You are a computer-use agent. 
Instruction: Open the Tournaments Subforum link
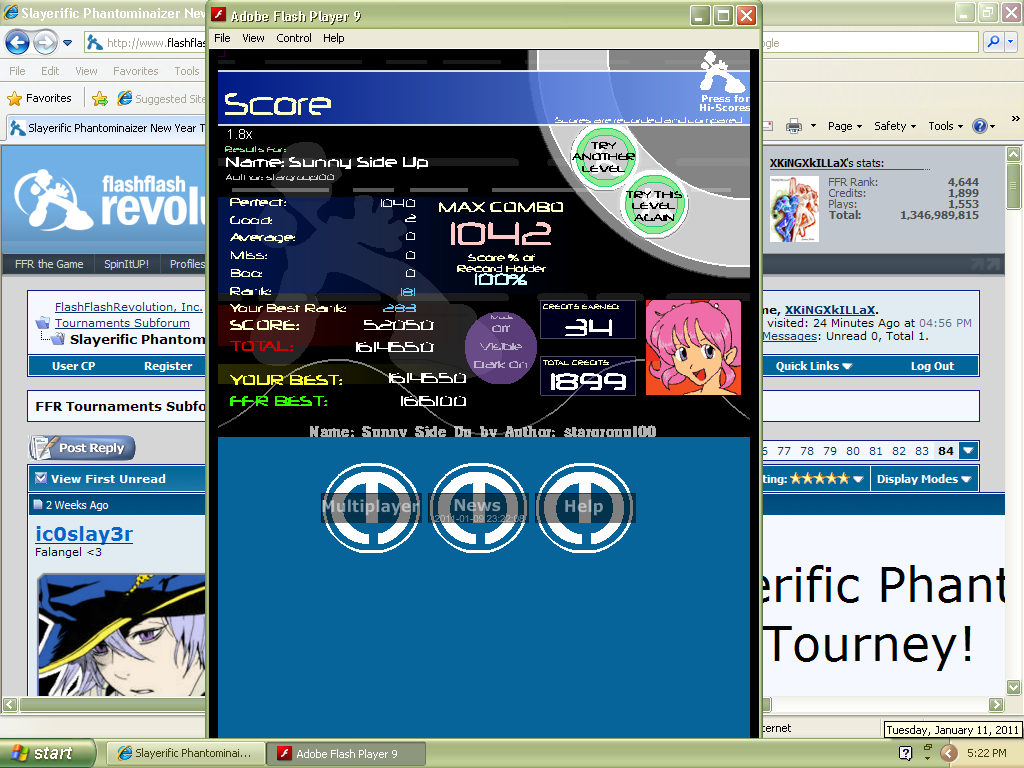122,323
